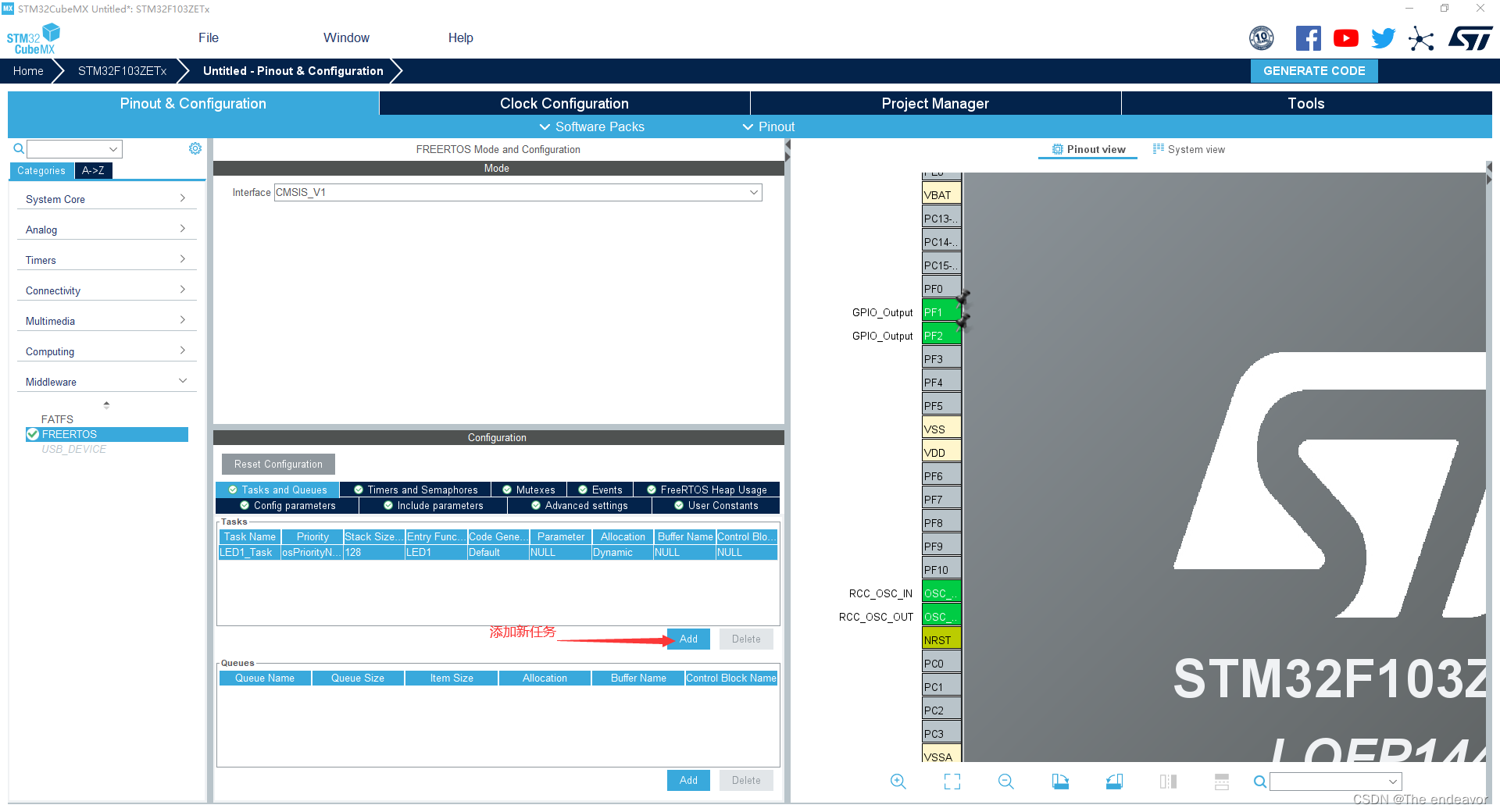Image resolution: width=1500 pixels, height=812 pixels.
Task: Open the Config parameters tab
Action: coord(287,505)
